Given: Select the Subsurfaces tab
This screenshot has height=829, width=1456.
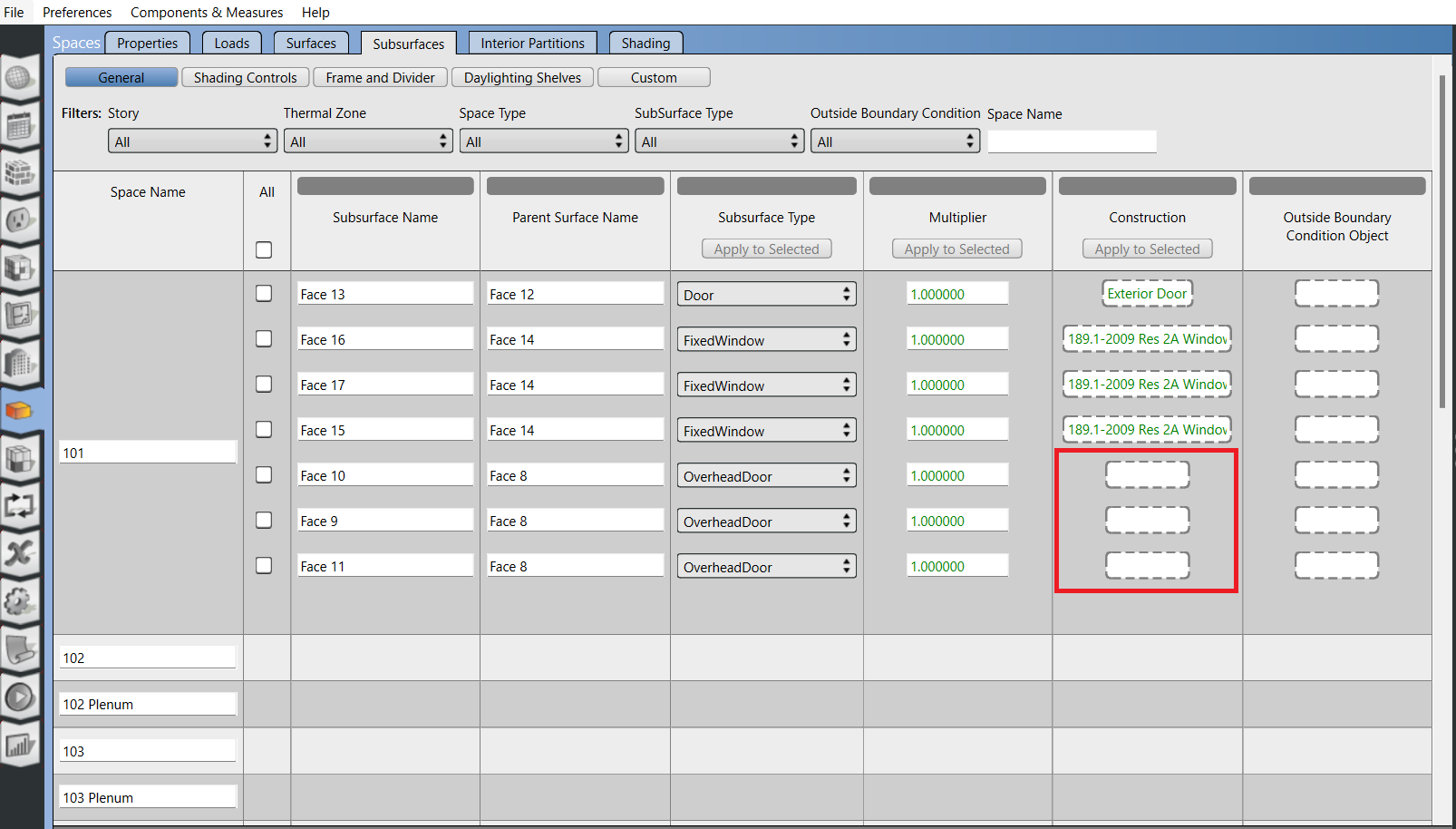Looking at the screenshot, I should click(409, 44).
